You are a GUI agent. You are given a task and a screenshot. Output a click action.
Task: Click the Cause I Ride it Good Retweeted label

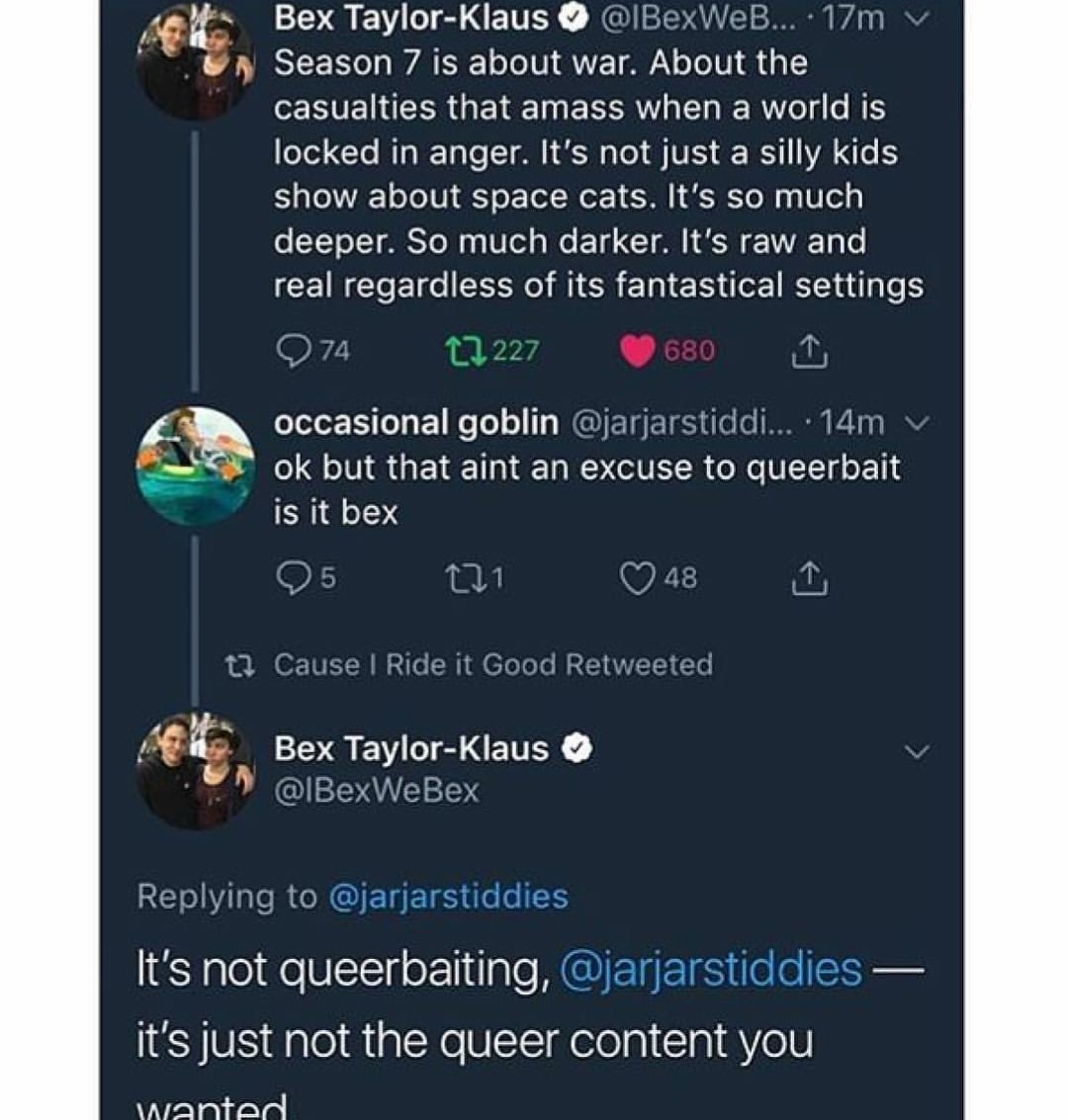point(492,664)
